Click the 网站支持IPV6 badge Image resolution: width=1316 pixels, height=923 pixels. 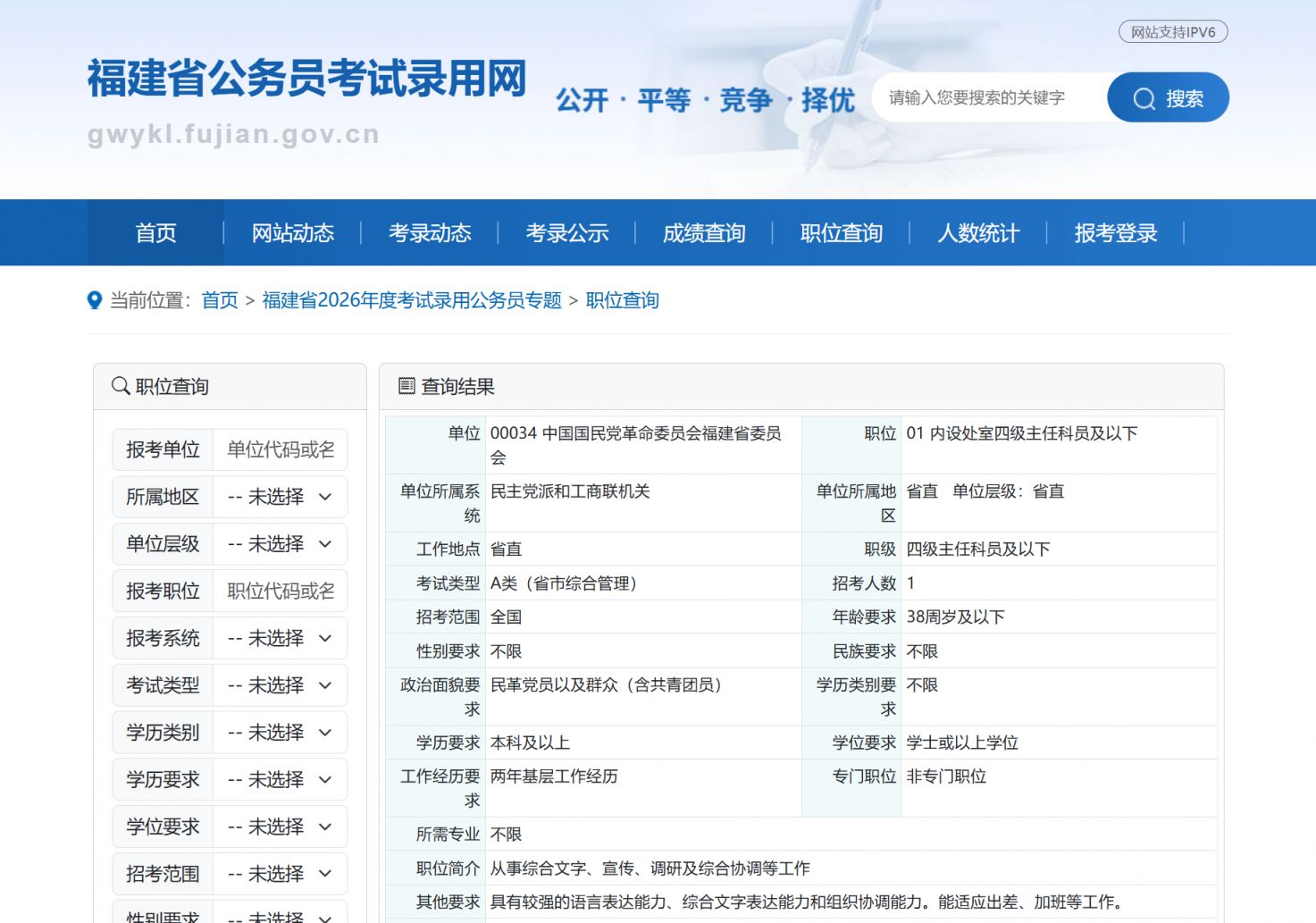[x=1173, y=32]
